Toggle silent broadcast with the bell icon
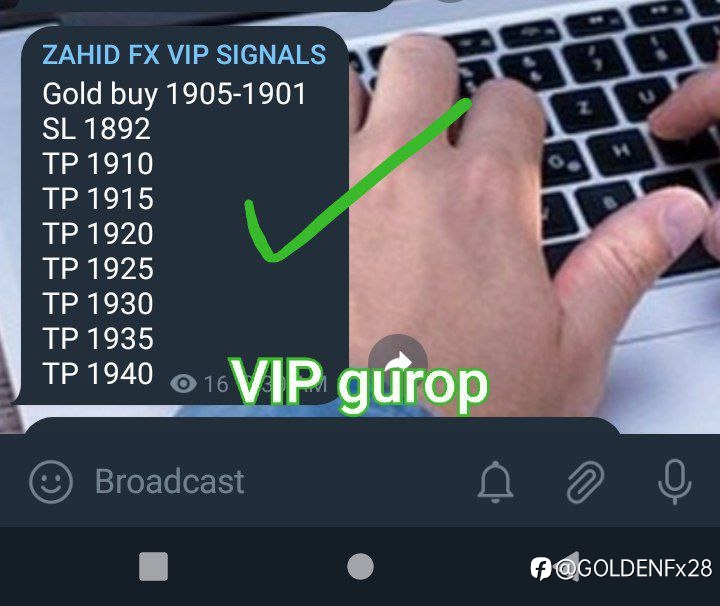Viewport: 720px width, 606px height. (495, 482)
